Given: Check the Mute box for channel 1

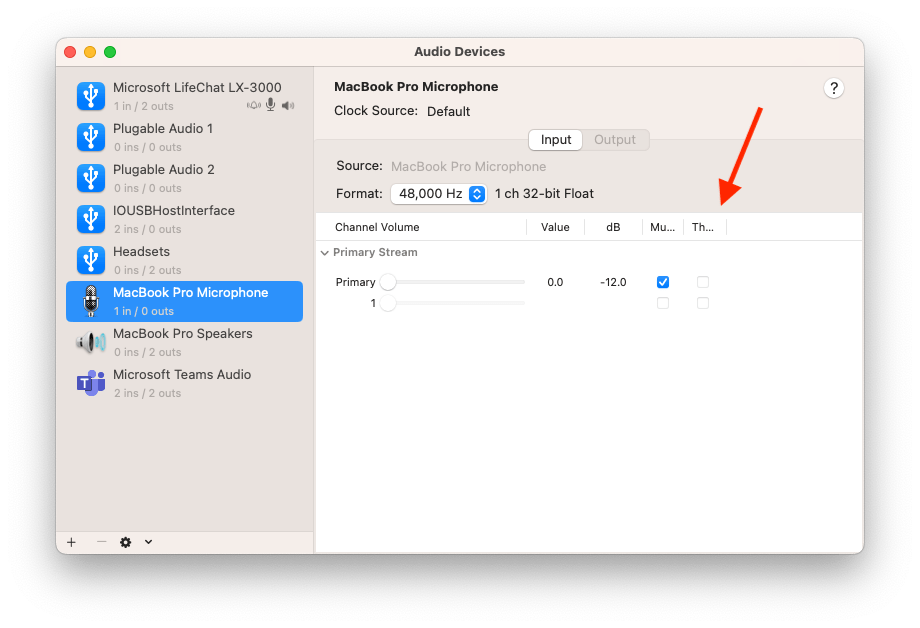Looking at the screenshot, I should click(x=662, y=303).
